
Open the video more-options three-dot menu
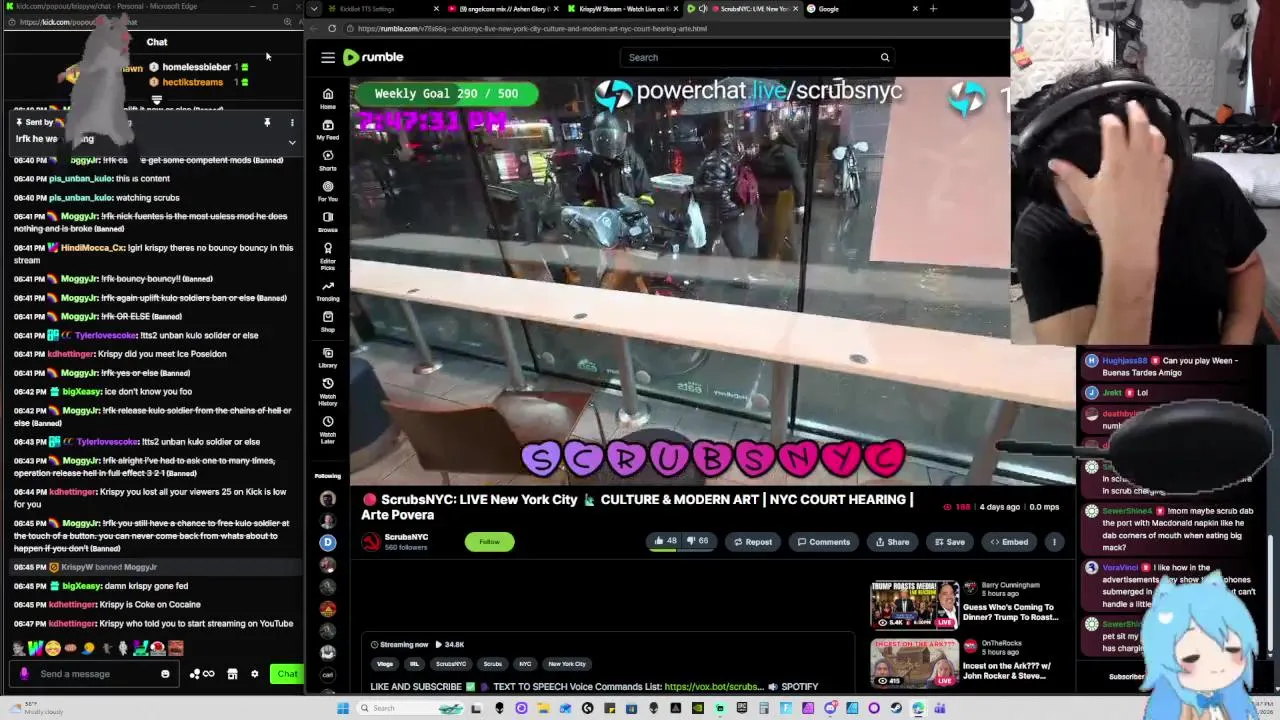coord(1054,542)
